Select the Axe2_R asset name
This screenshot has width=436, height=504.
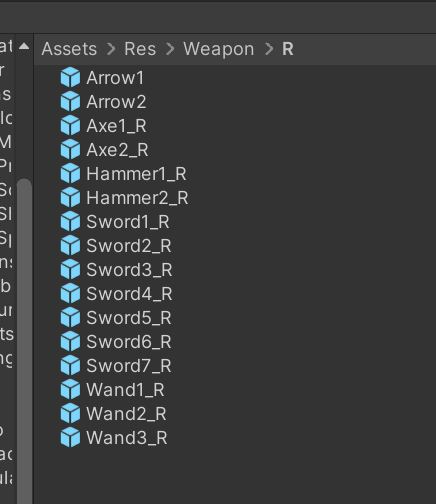pos(117,150)
